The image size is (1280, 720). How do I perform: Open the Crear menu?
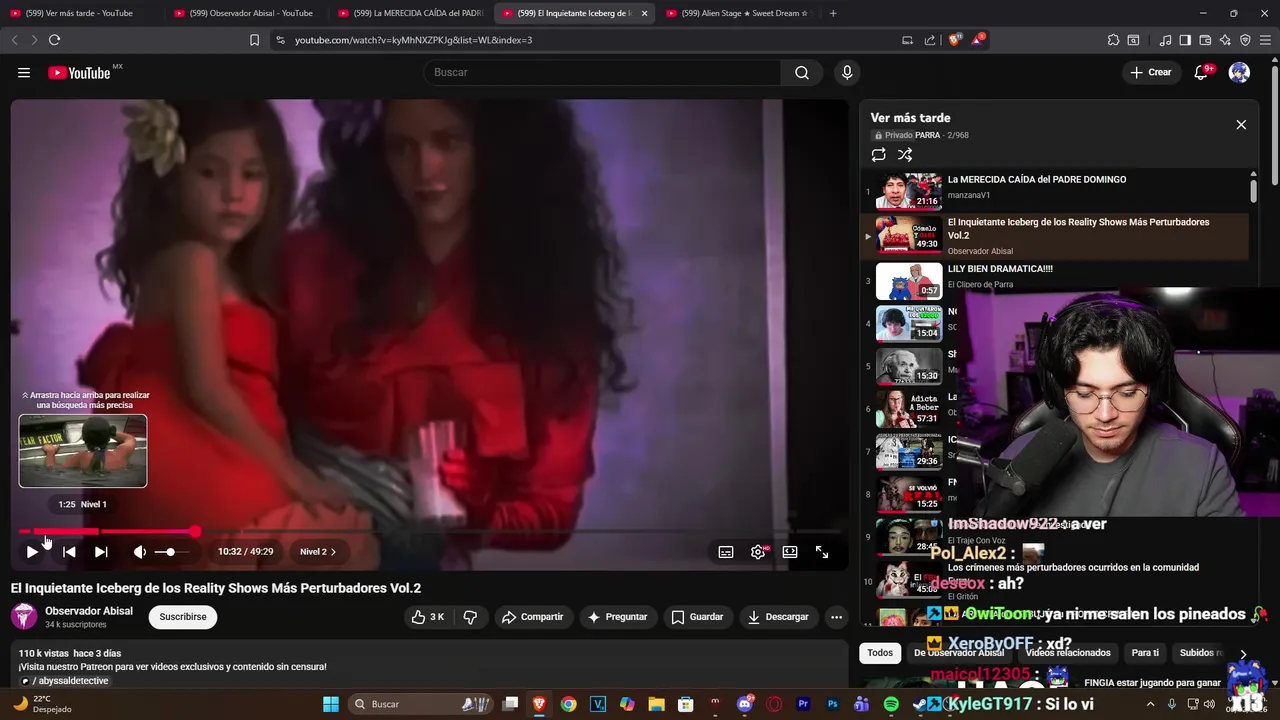[1151, 72]
